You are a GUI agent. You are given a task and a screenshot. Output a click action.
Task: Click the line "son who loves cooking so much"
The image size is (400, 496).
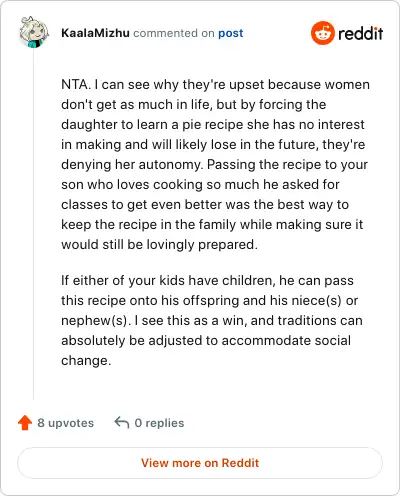point(200,184)
